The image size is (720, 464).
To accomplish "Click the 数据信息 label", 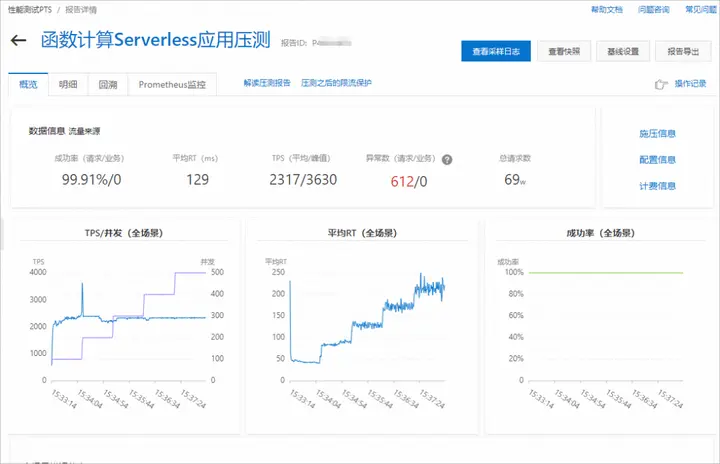I will [x=46, y=131].
